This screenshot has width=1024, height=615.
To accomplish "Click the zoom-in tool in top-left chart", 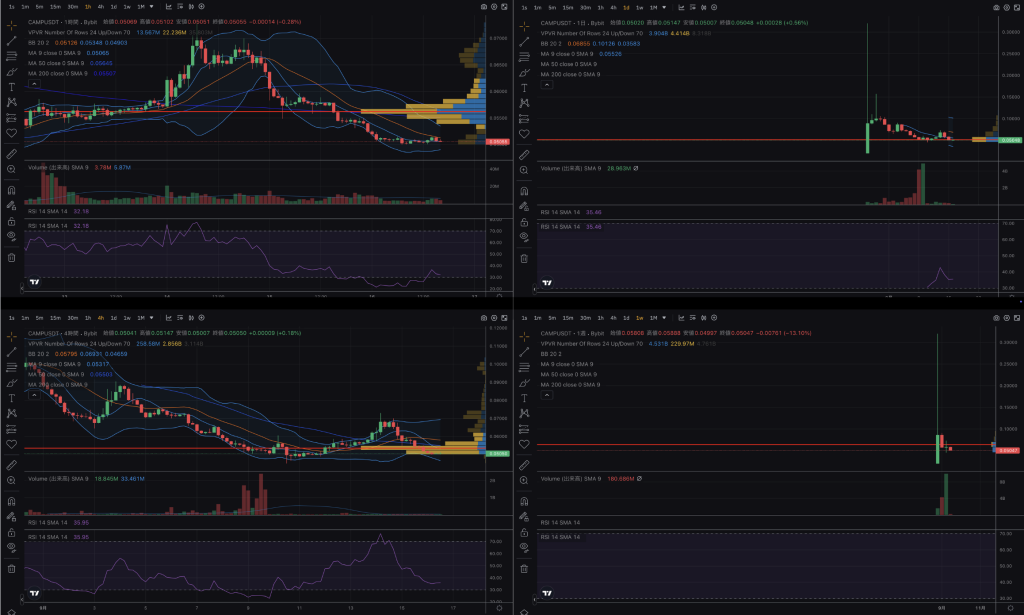I will (11, 170).
